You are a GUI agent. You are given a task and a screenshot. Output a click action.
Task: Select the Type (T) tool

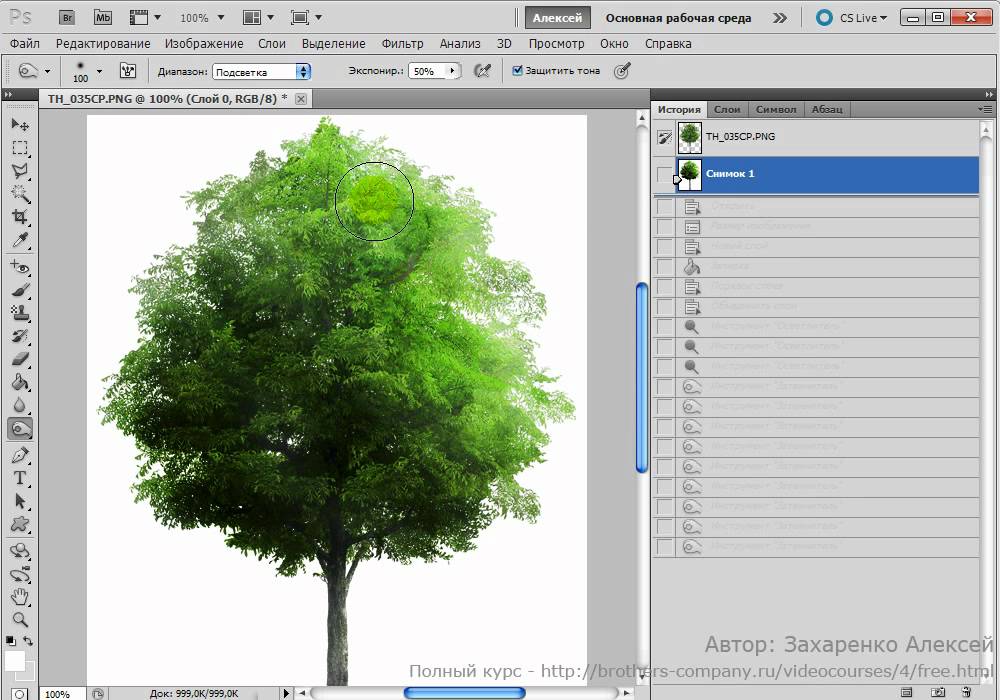[x=19, y=477]
